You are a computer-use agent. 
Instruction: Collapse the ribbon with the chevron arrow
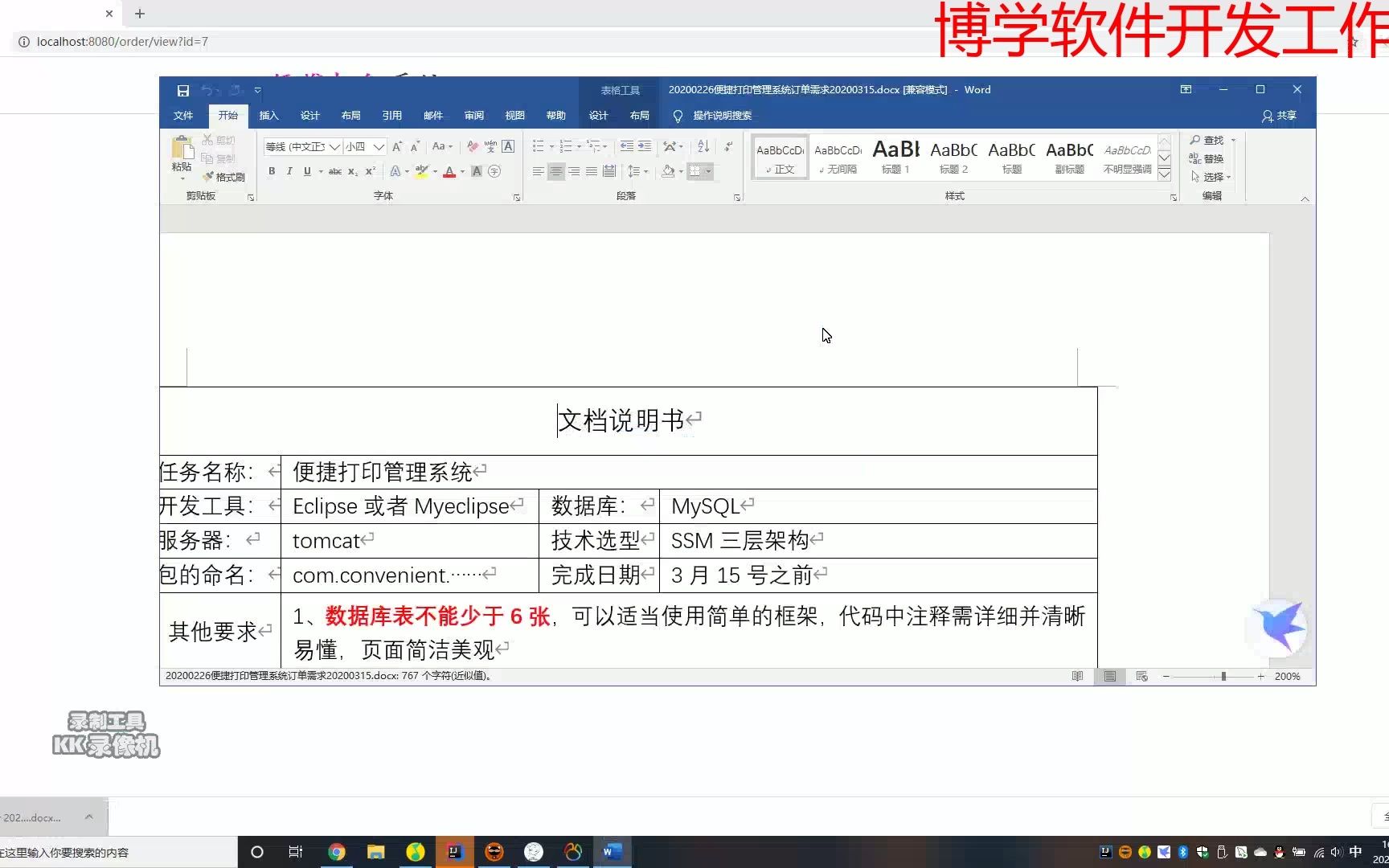[1305, 199]
